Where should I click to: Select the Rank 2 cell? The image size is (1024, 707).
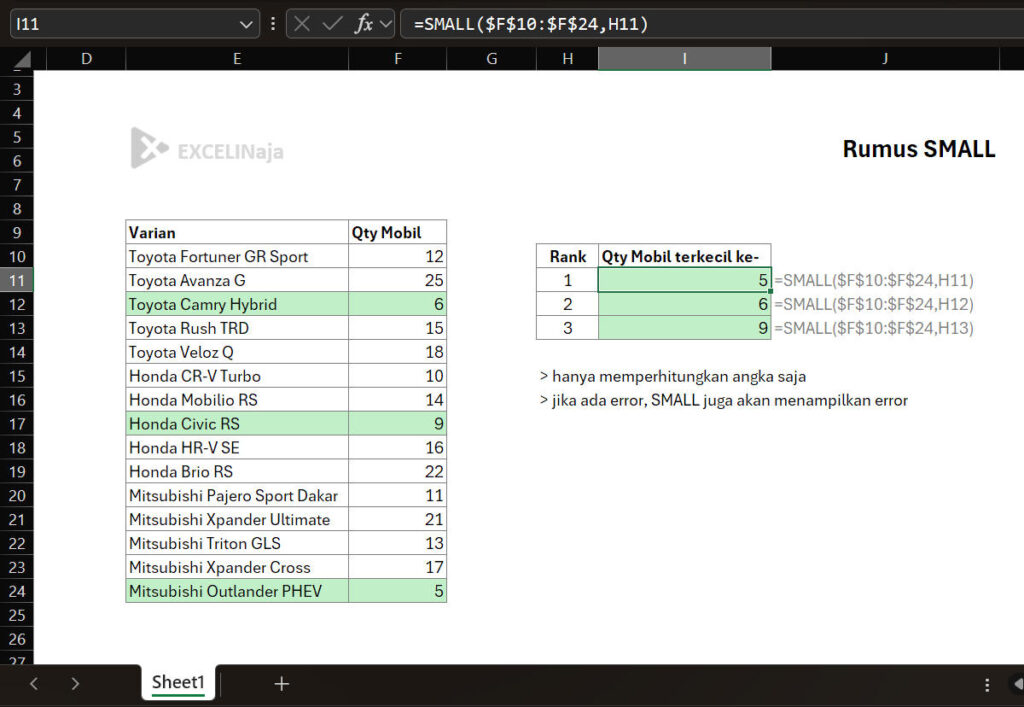click(568, 304)
